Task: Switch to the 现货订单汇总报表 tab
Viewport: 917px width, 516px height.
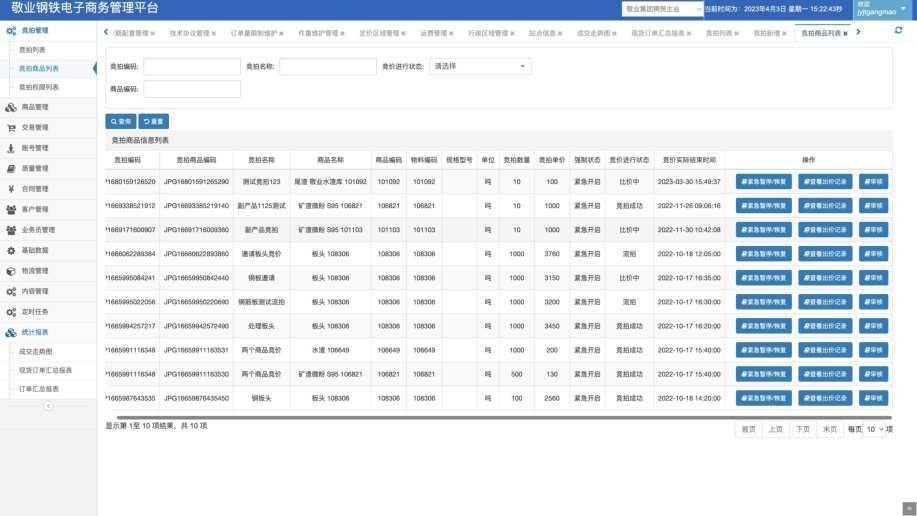Action: (x=657, y=33)
